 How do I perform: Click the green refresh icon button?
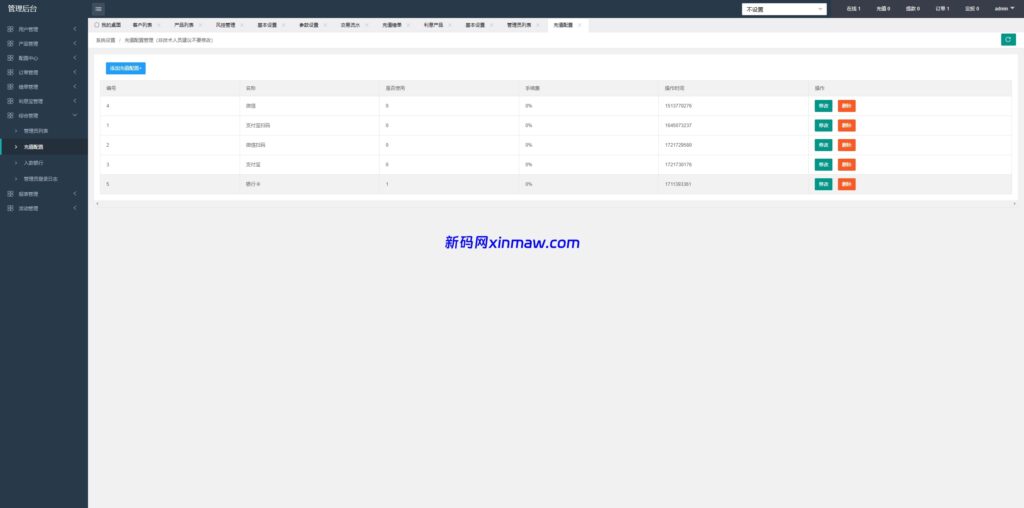pos(1008,39)
